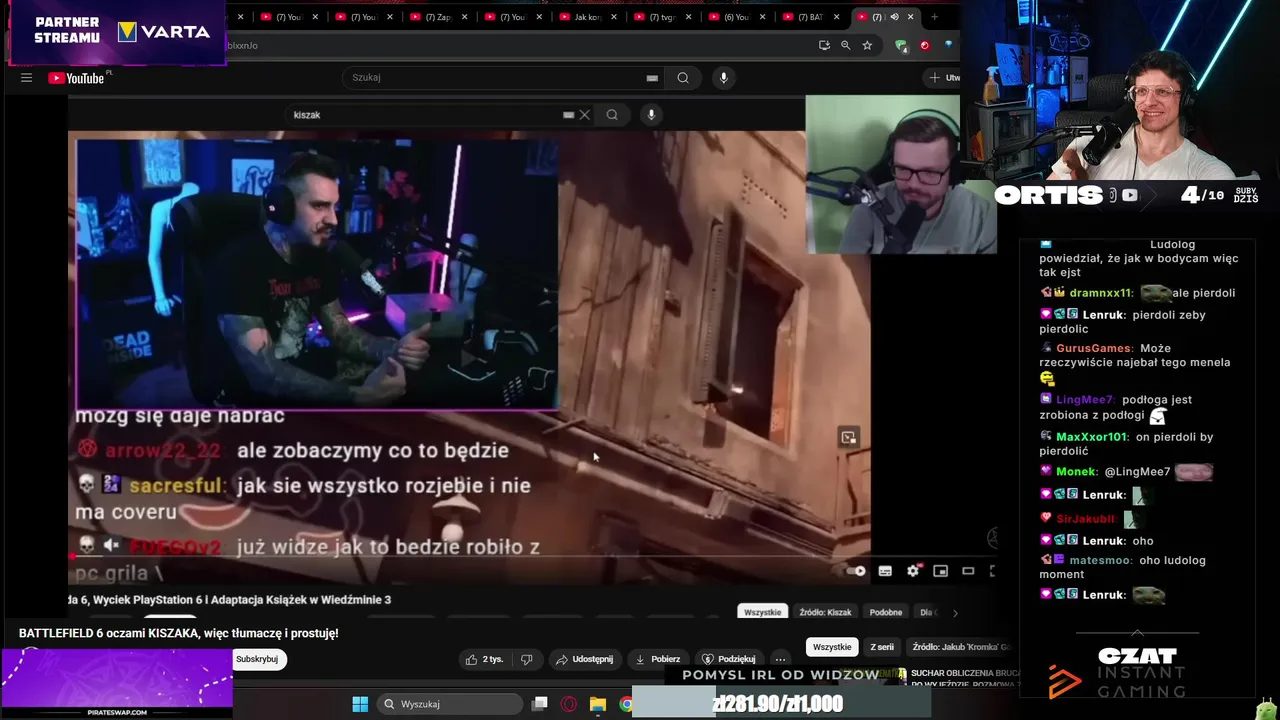Image resolution: width=1280 pixels, height=720 pixels.
Task: Switch the player to theater mode
Action: [968, 571]
